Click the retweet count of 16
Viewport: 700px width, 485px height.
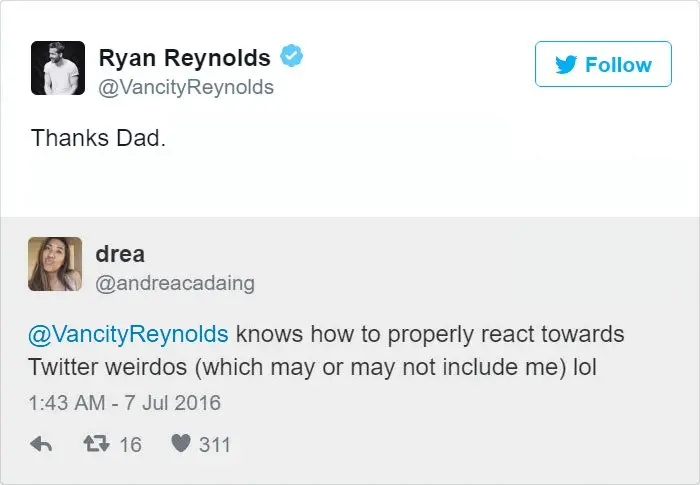[x=130, y=443]
